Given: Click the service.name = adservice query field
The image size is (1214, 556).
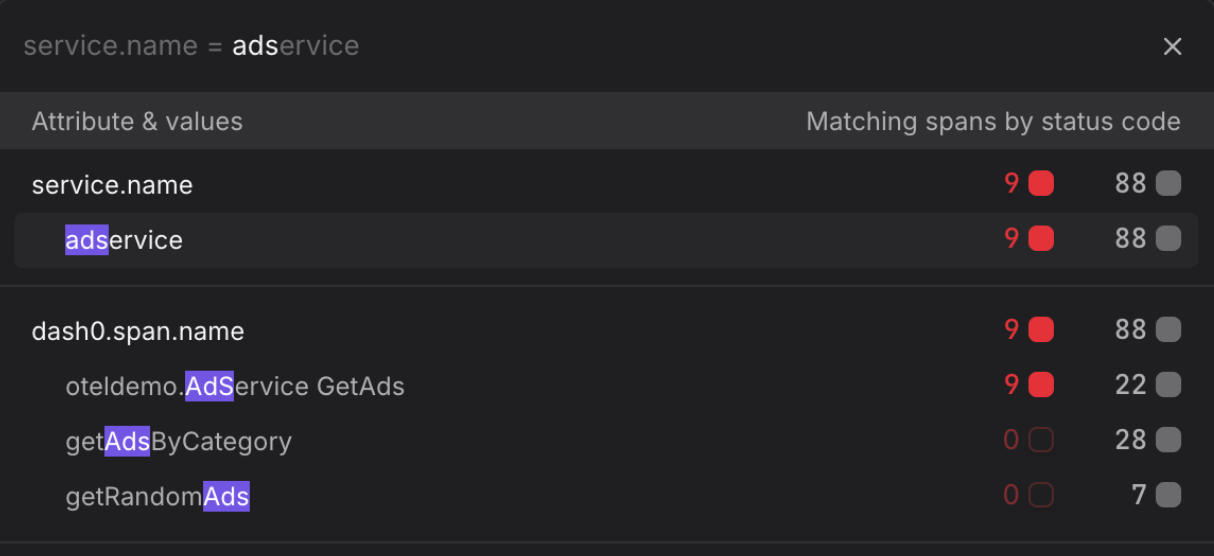Looking at the screenshot, I should [x=580, y=46].
